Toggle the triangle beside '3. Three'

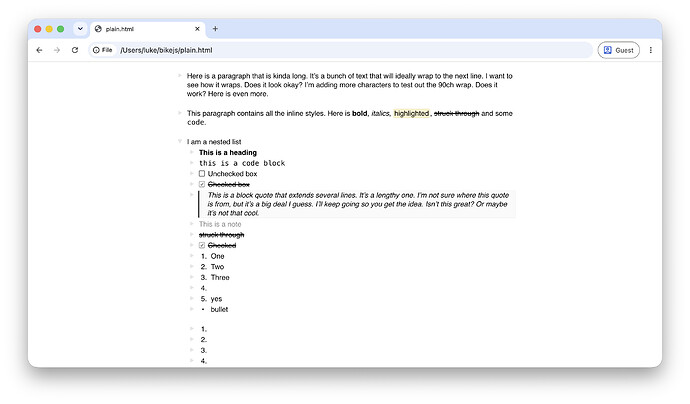[191, 277]
